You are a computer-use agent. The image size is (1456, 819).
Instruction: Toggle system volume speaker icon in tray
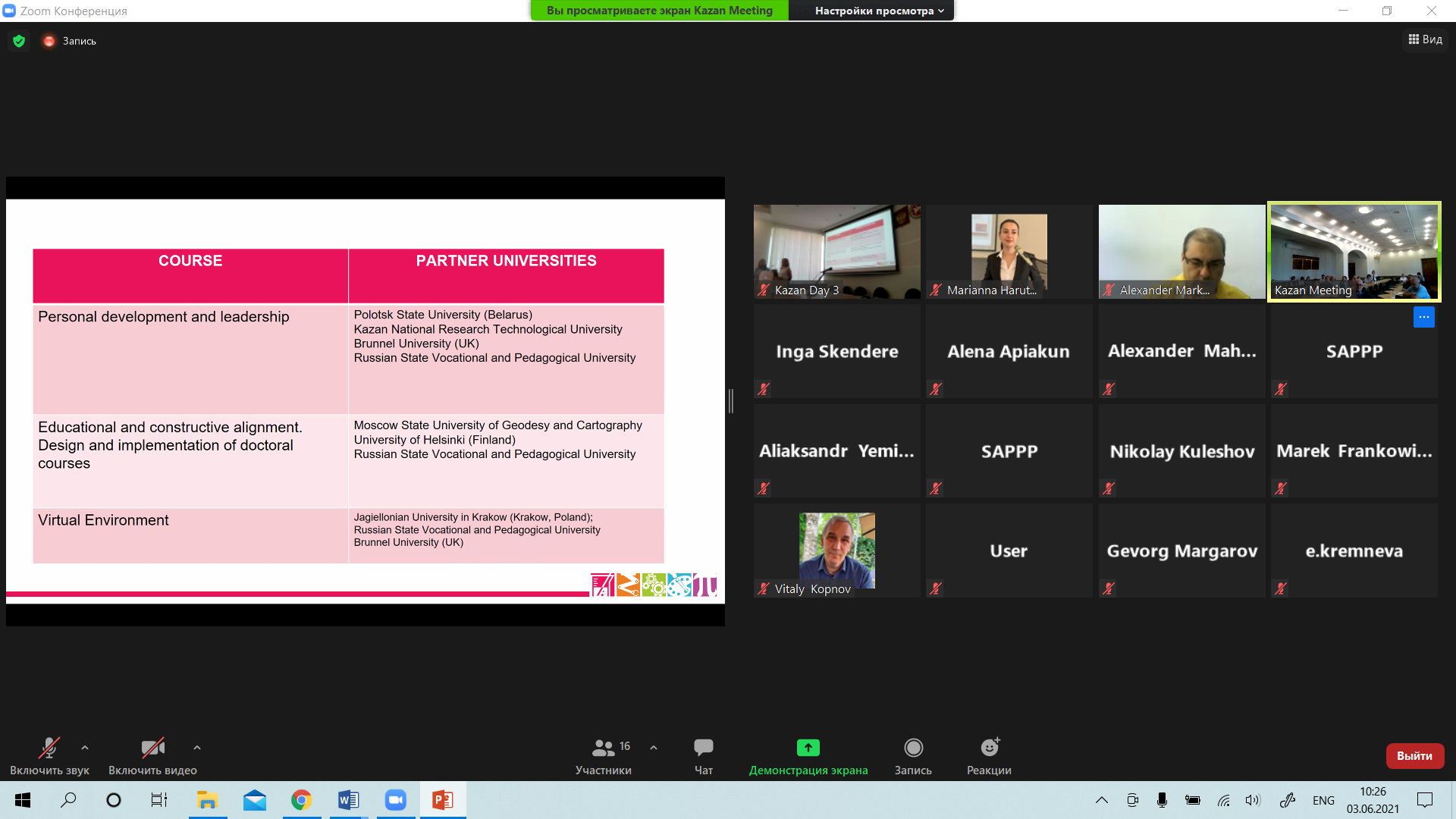(1252, 800)
